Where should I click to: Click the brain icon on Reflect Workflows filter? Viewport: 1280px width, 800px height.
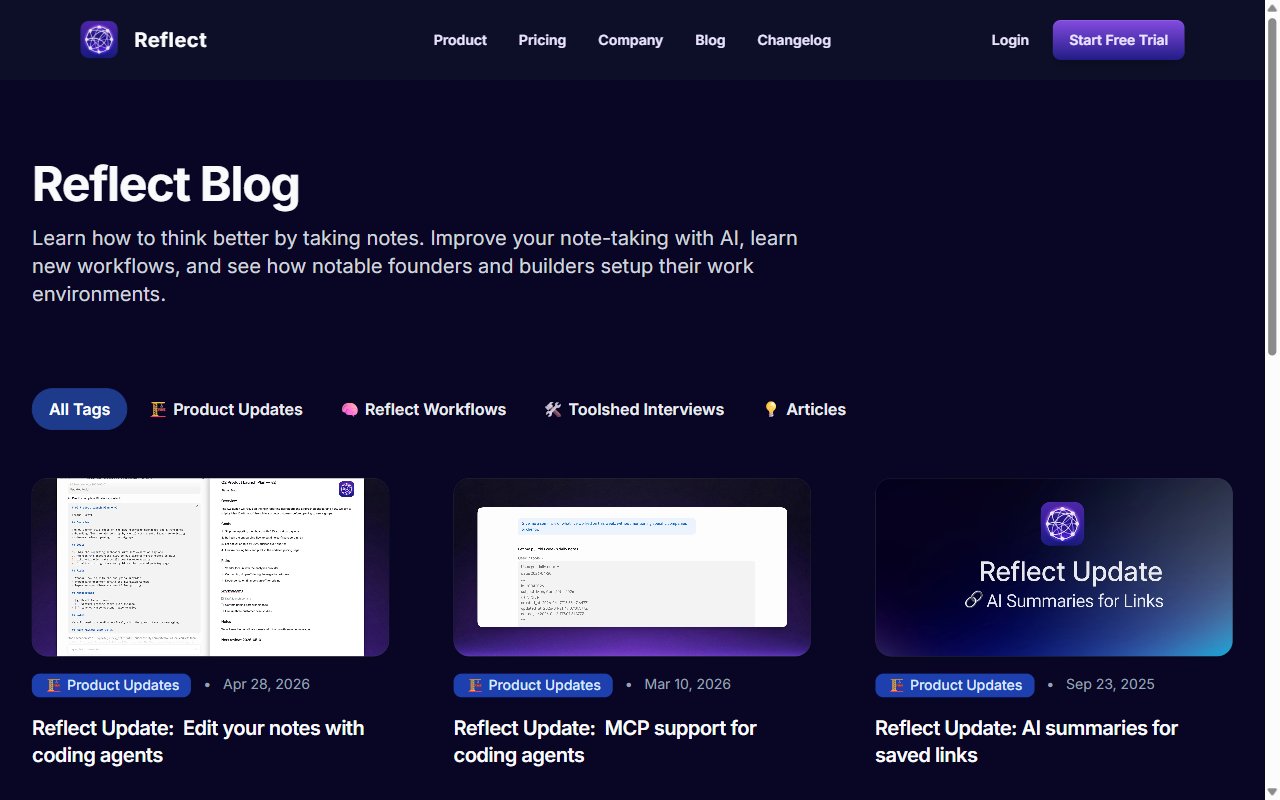click(x=349, y=409)
